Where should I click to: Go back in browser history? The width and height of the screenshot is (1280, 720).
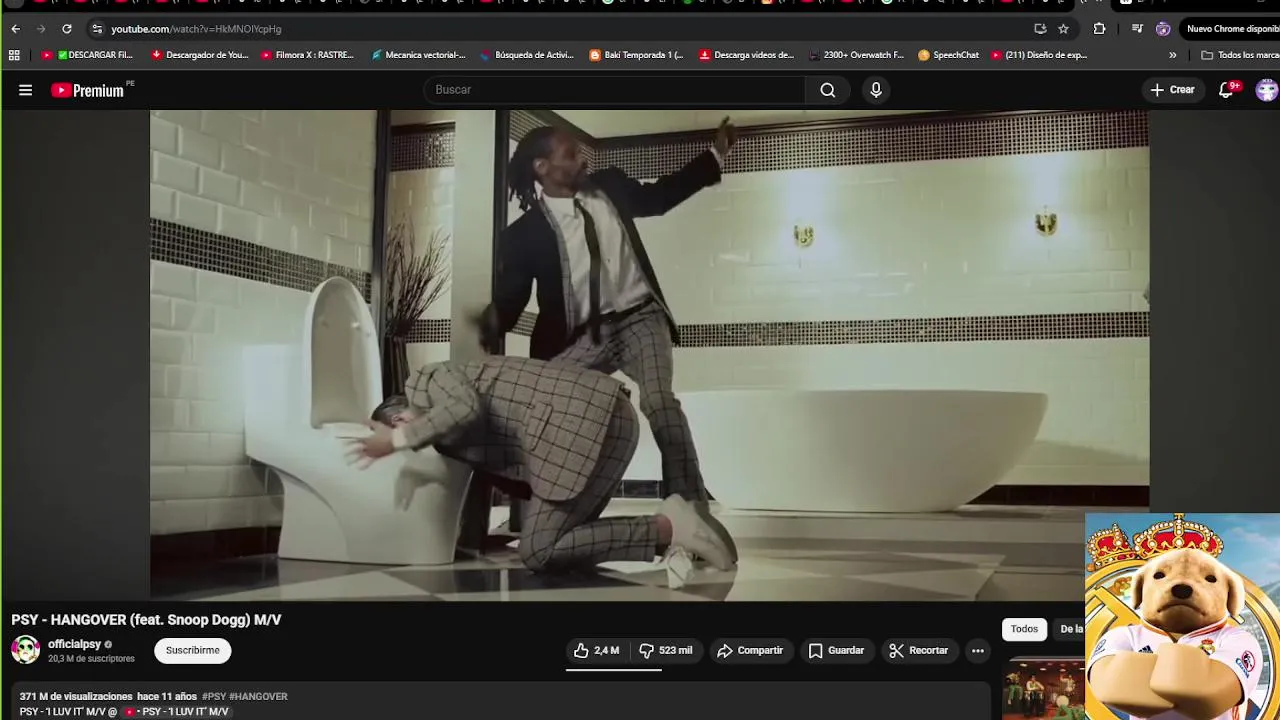15,29
